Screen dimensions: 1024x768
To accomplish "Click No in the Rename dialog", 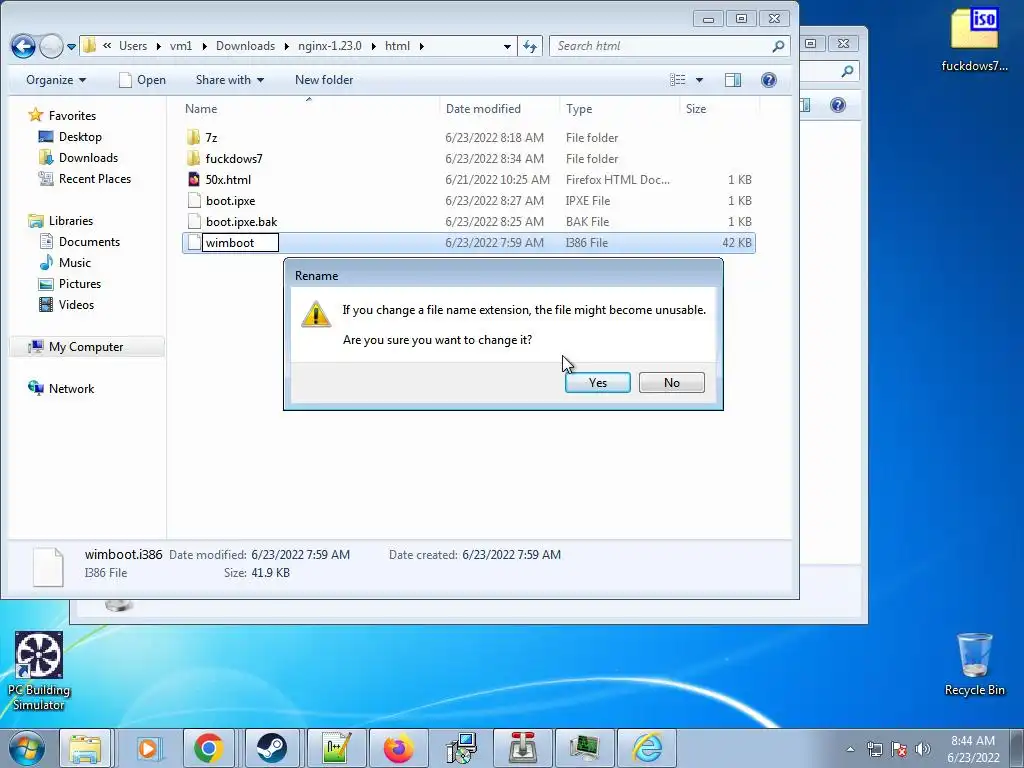I will pos(671,383).
